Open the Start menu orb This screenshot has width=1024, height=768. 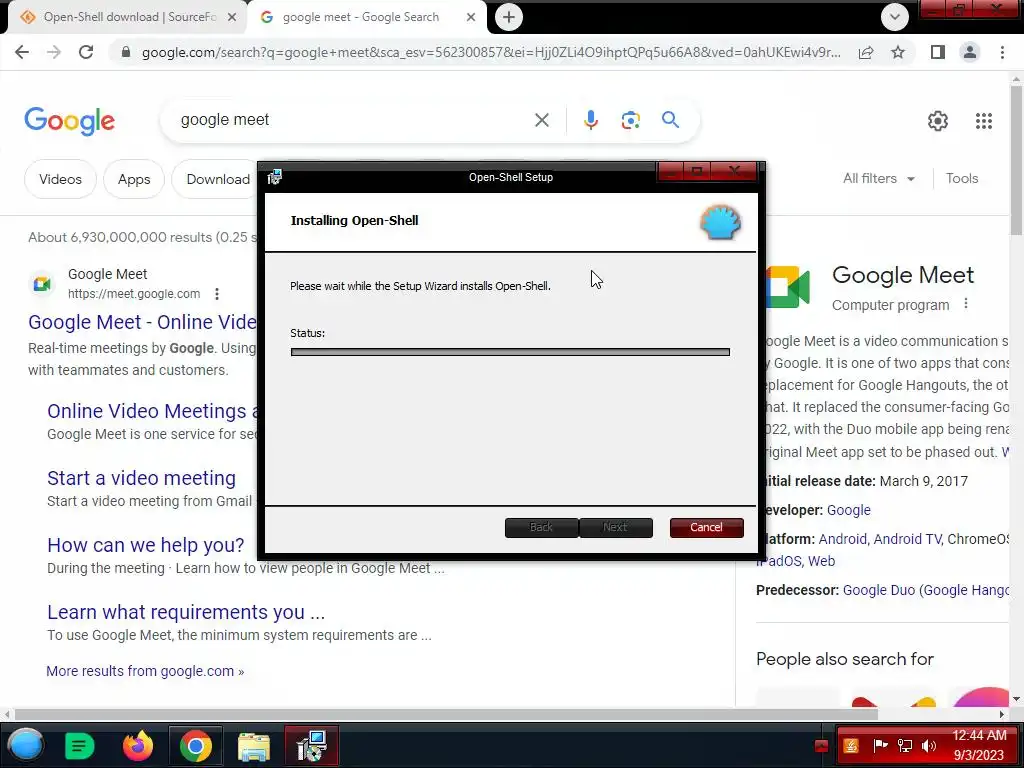point(25,745)
